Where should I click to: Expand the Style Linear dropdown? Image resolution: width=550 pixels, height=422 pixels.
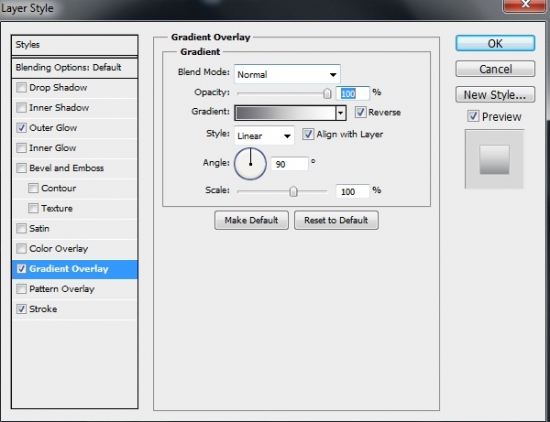click(264, 135)
